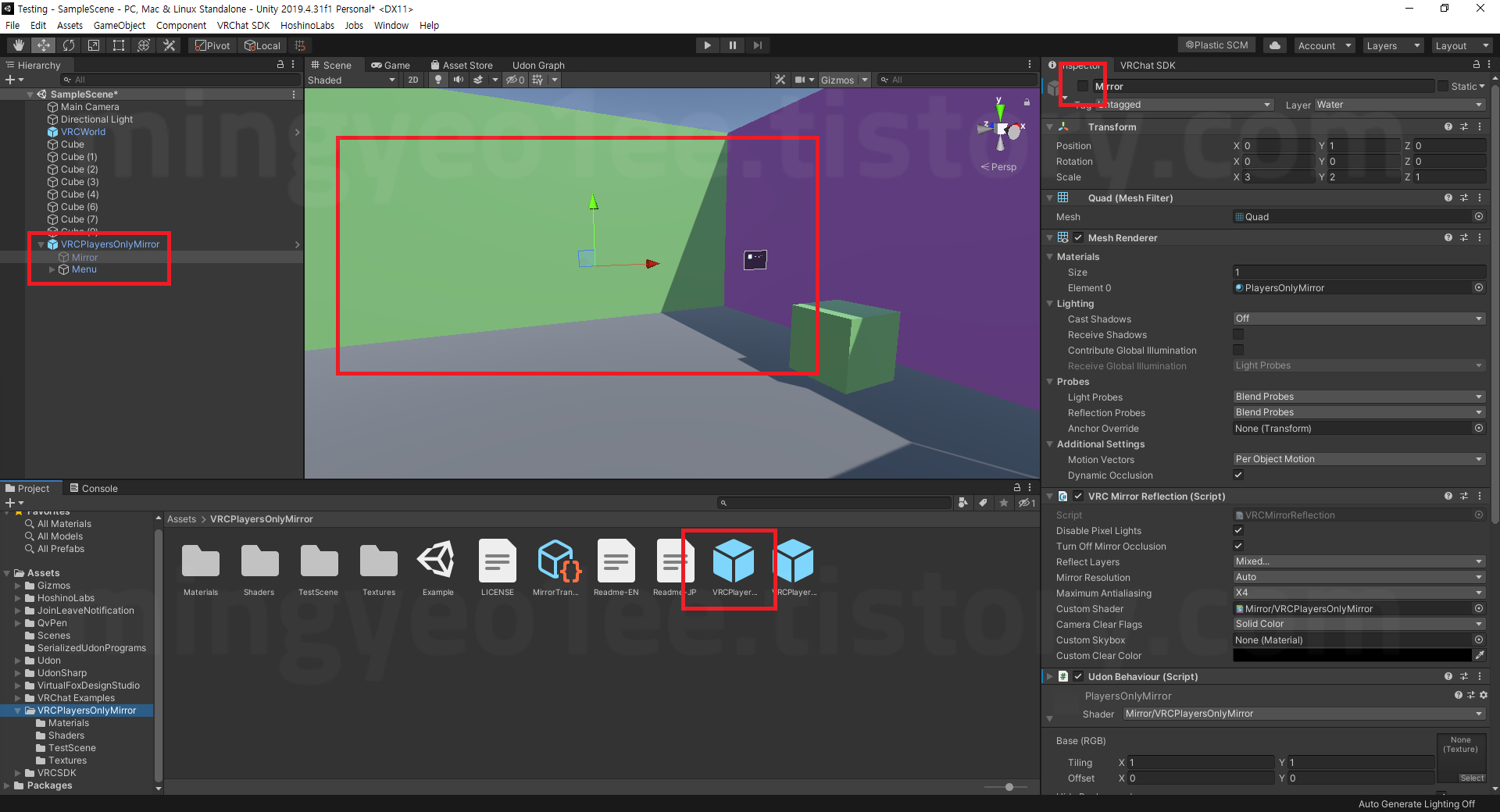Viewport: 1500px width, 812px height.
Task: Open cloud services panel
Action: pos(1275,45)
